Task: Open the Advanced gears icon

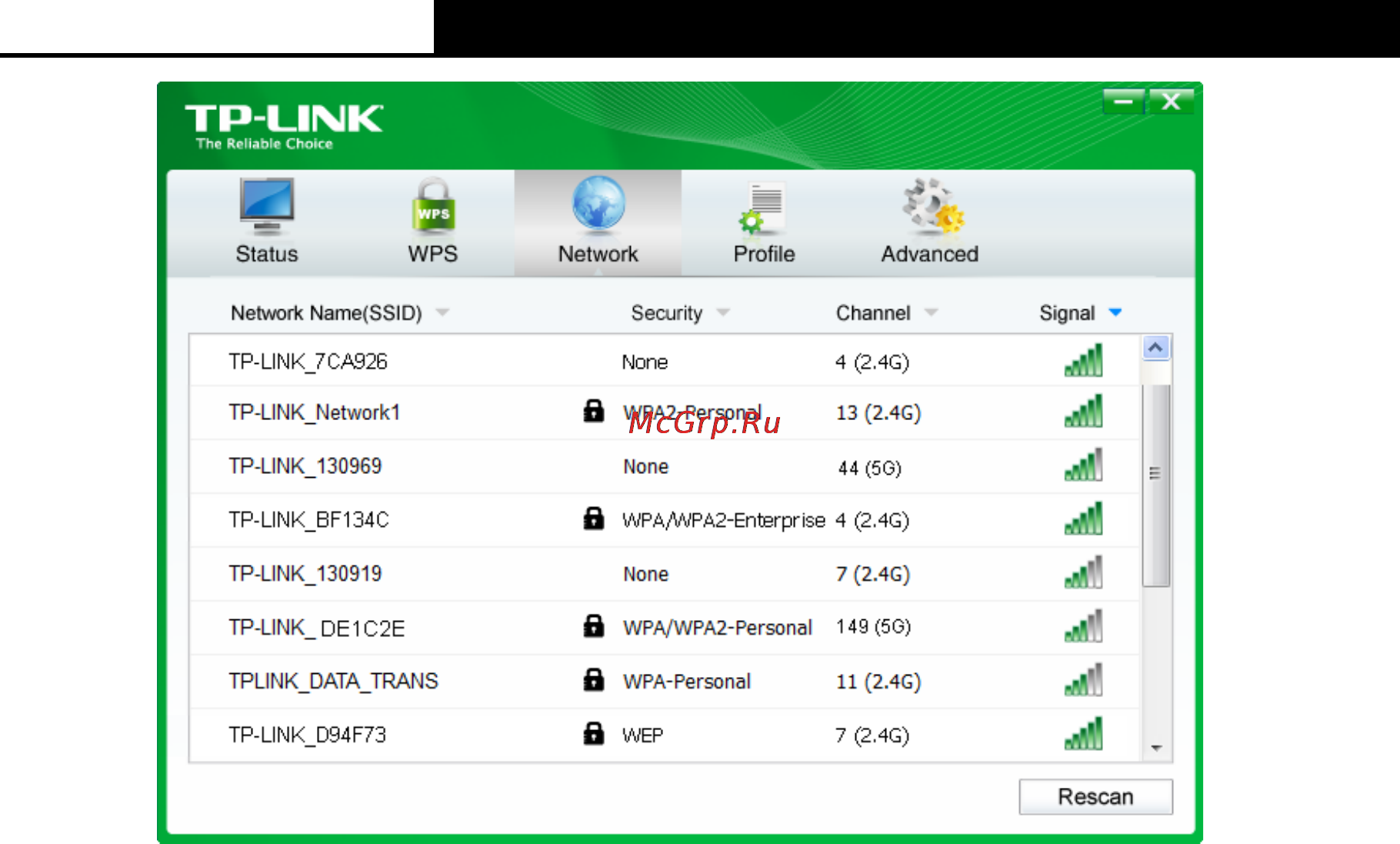Action: coord(933,206)
